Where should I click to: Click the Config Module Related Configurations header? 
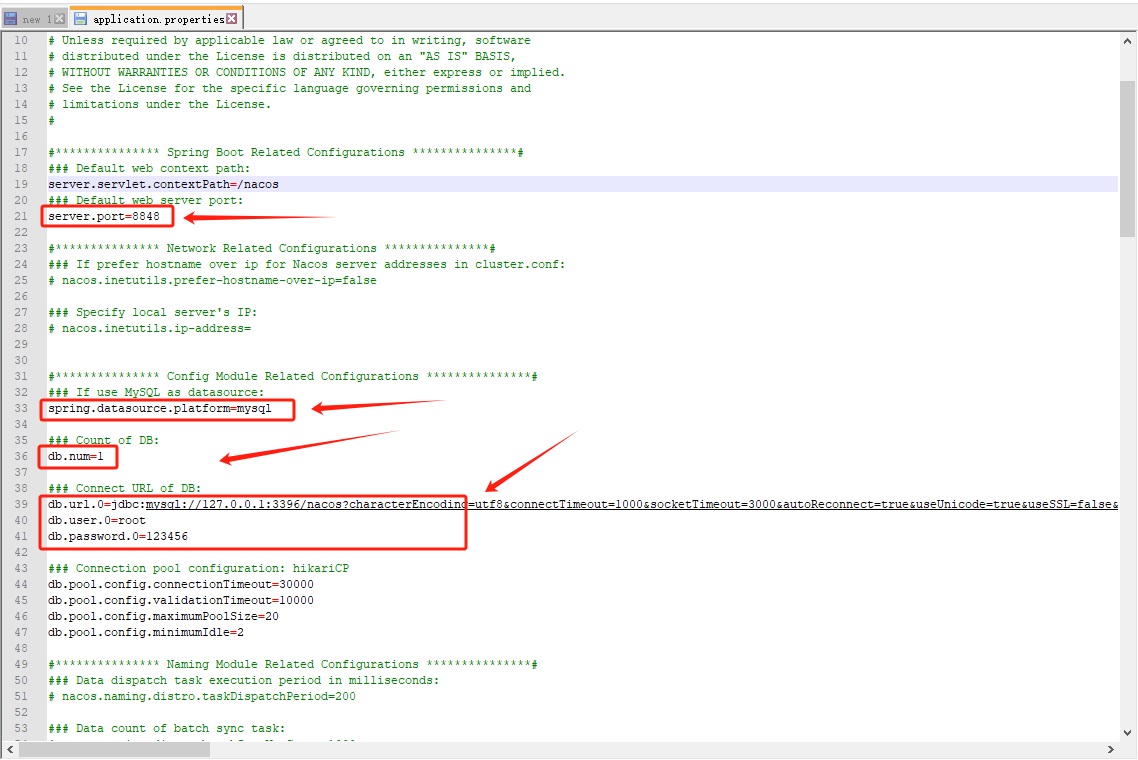[x=293, y=377]
